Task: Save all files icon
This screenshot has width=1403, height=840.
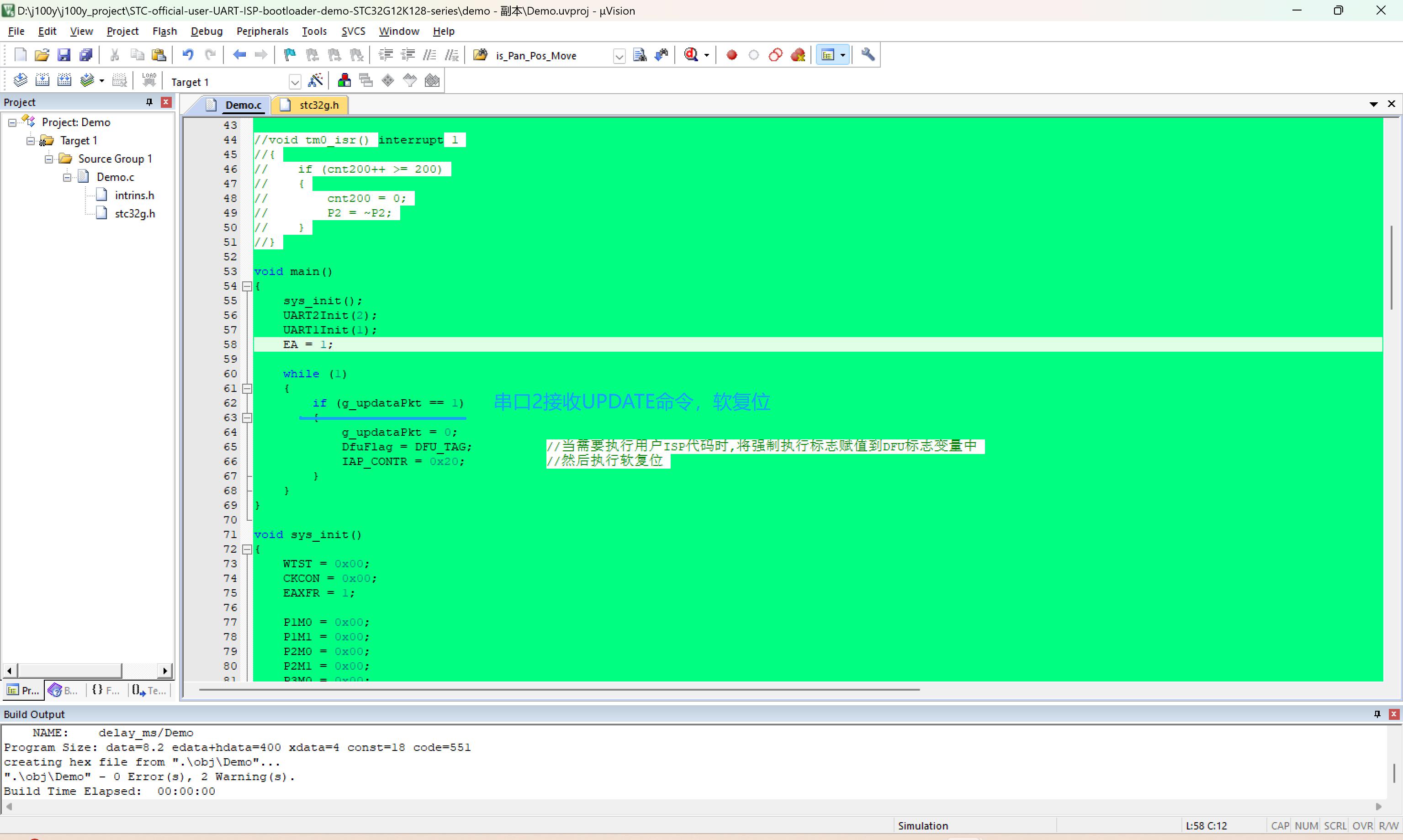Action: click(x=85, y=55)
